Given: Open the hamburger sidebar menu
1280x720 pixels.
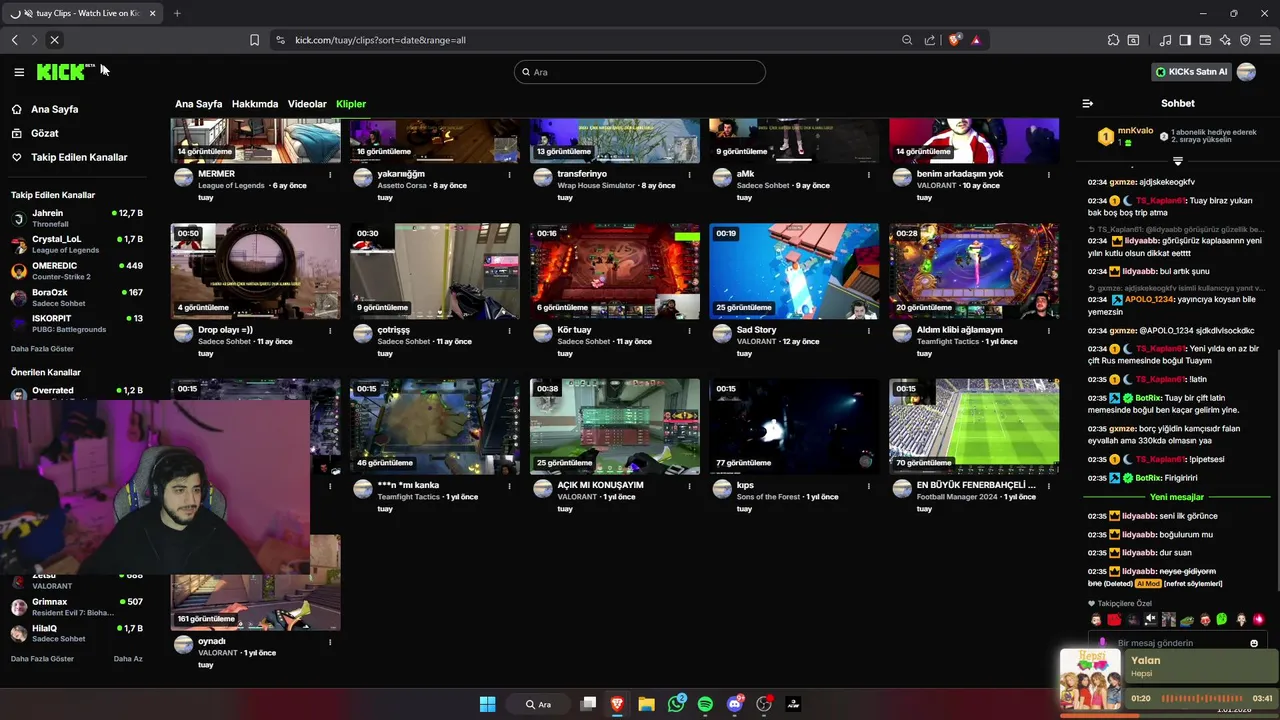Looking at the screenshot, I should click(19, 72).
